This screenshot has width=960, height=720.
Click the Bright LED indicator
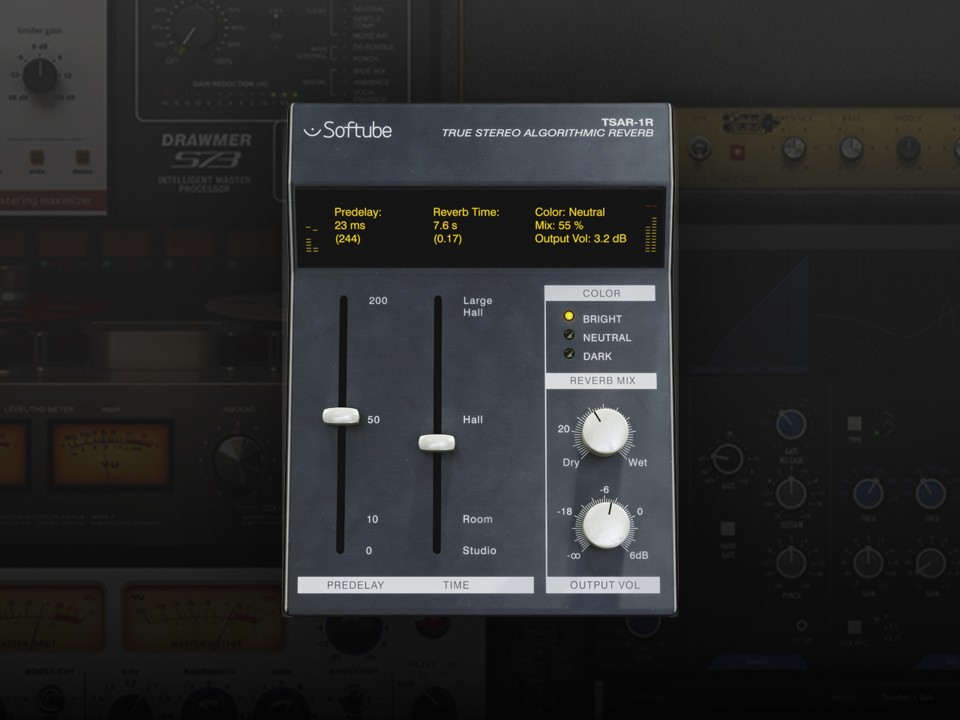pyautogui.click(x=569, y=318)
